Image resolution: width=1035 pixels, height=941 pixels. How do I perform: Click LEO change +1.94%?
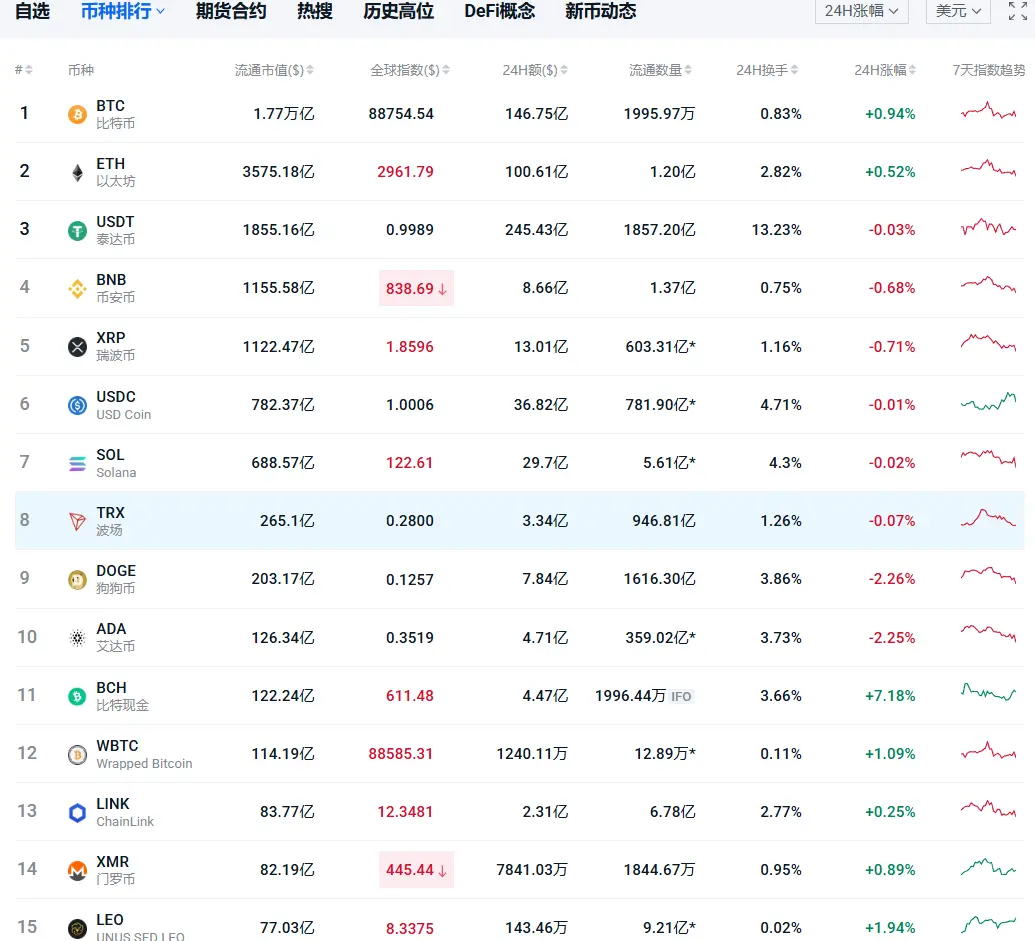coord(890,928)
